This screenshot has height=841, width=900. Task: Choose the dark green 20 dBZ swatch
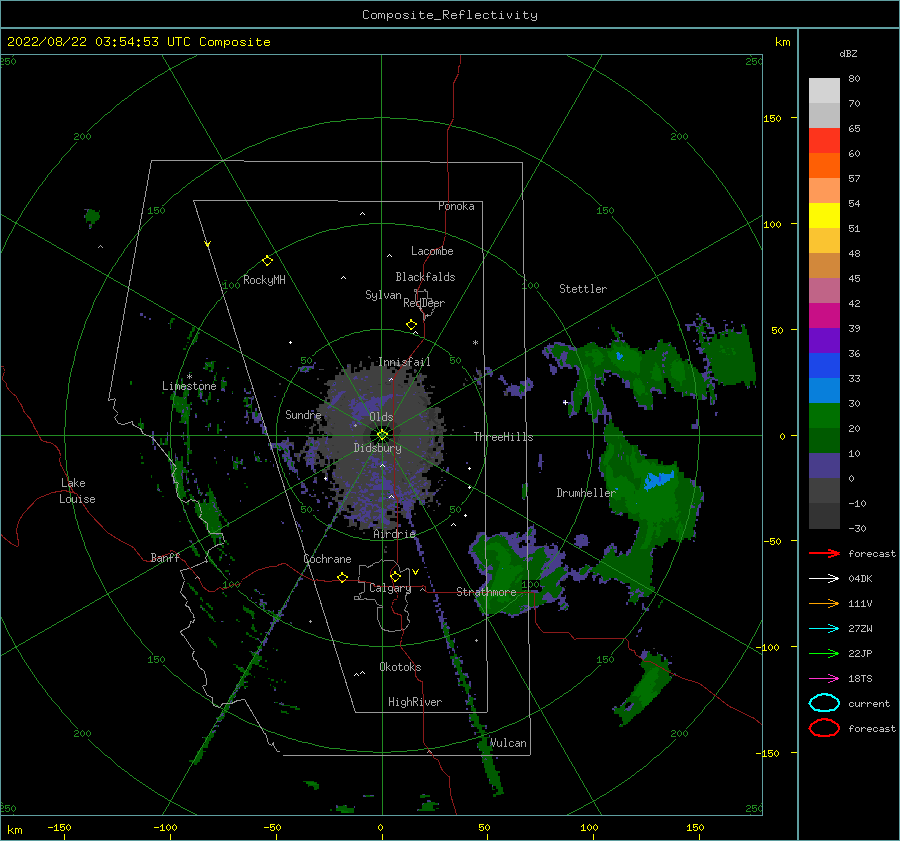824,441
